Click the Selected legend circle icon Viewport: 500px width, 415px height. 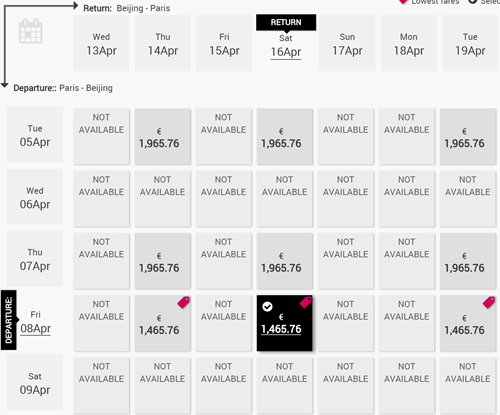[473, 1]
